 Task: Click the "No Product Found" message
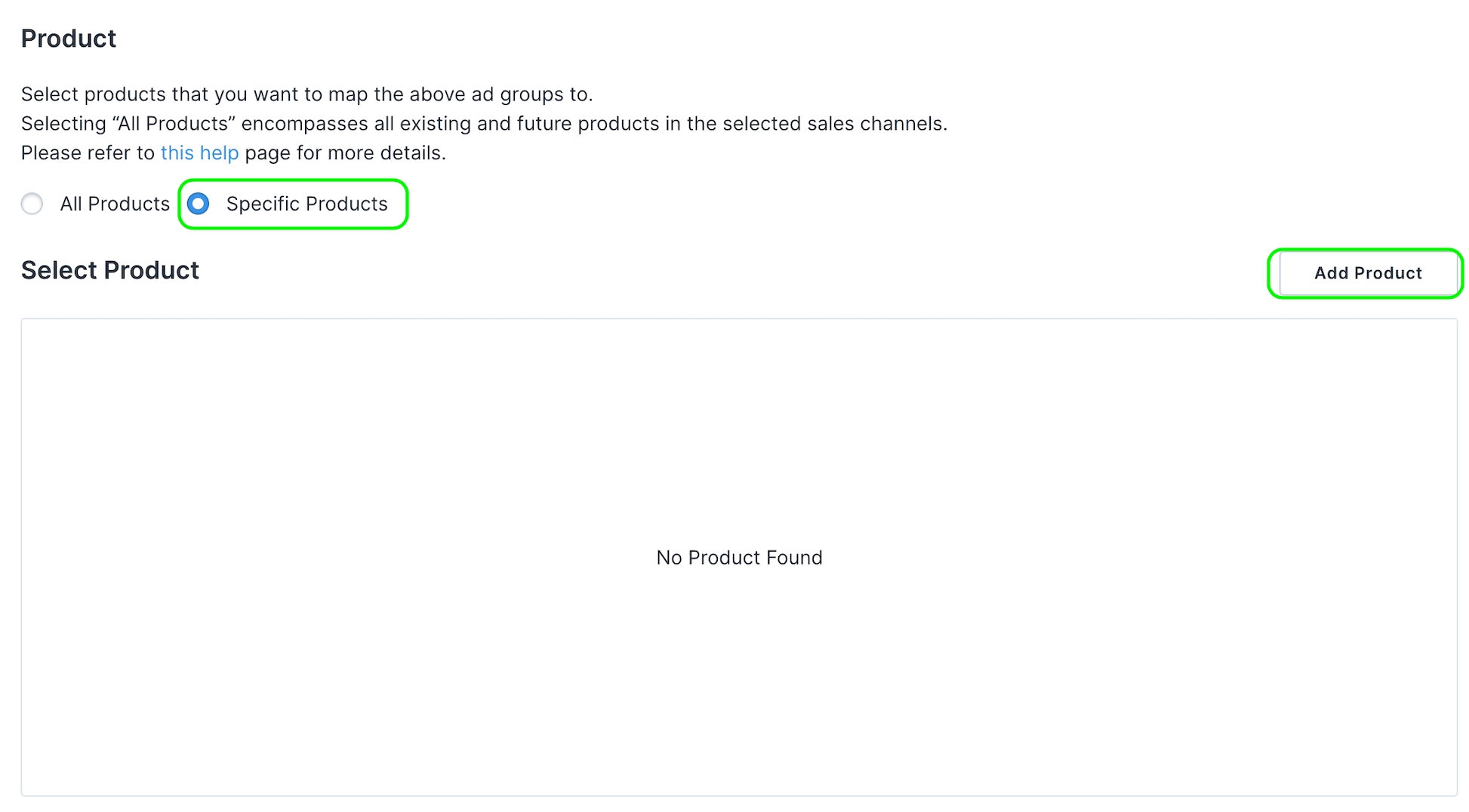739,558
